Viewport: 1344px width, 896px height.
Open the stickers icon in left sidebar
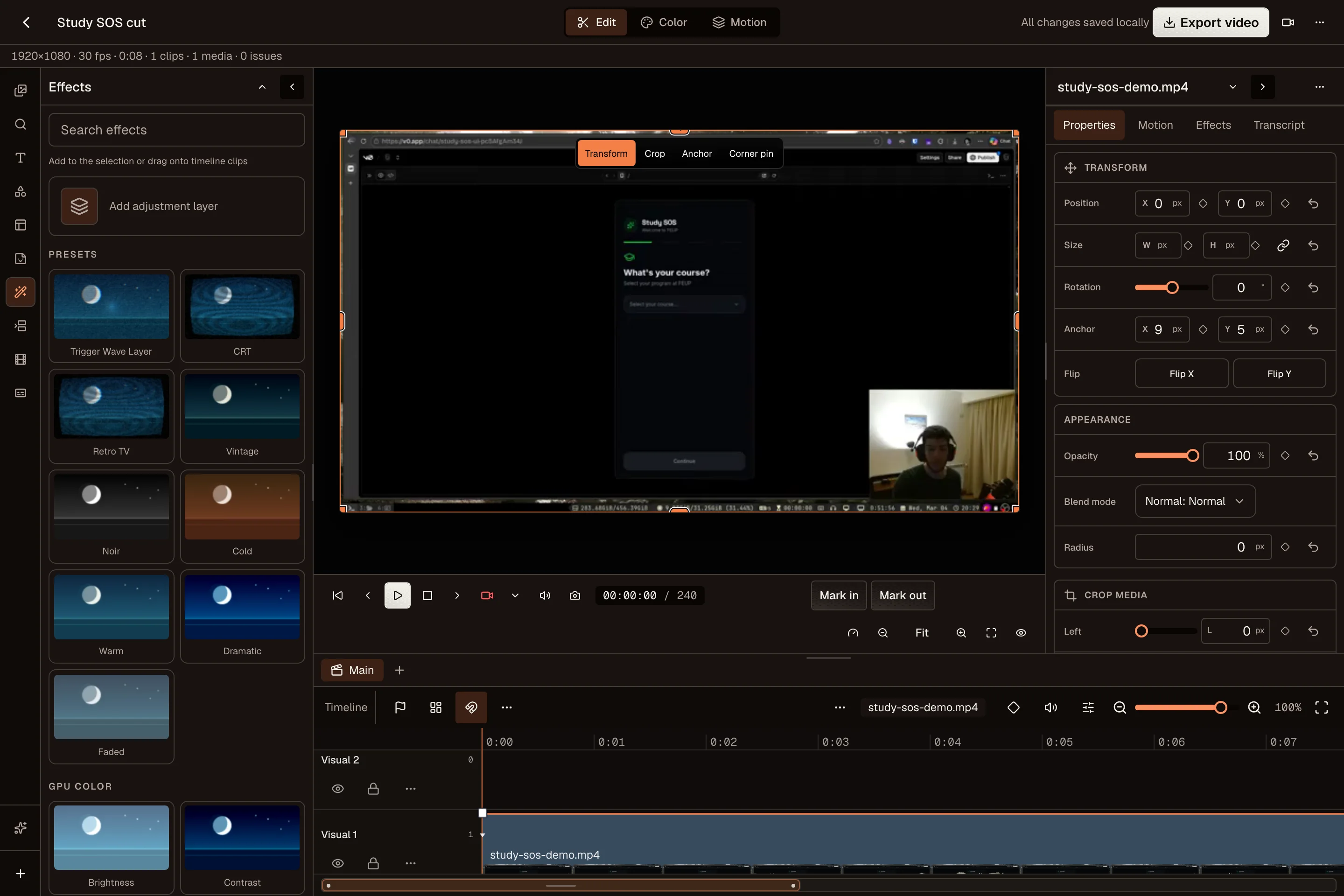(x=21, y=258)
